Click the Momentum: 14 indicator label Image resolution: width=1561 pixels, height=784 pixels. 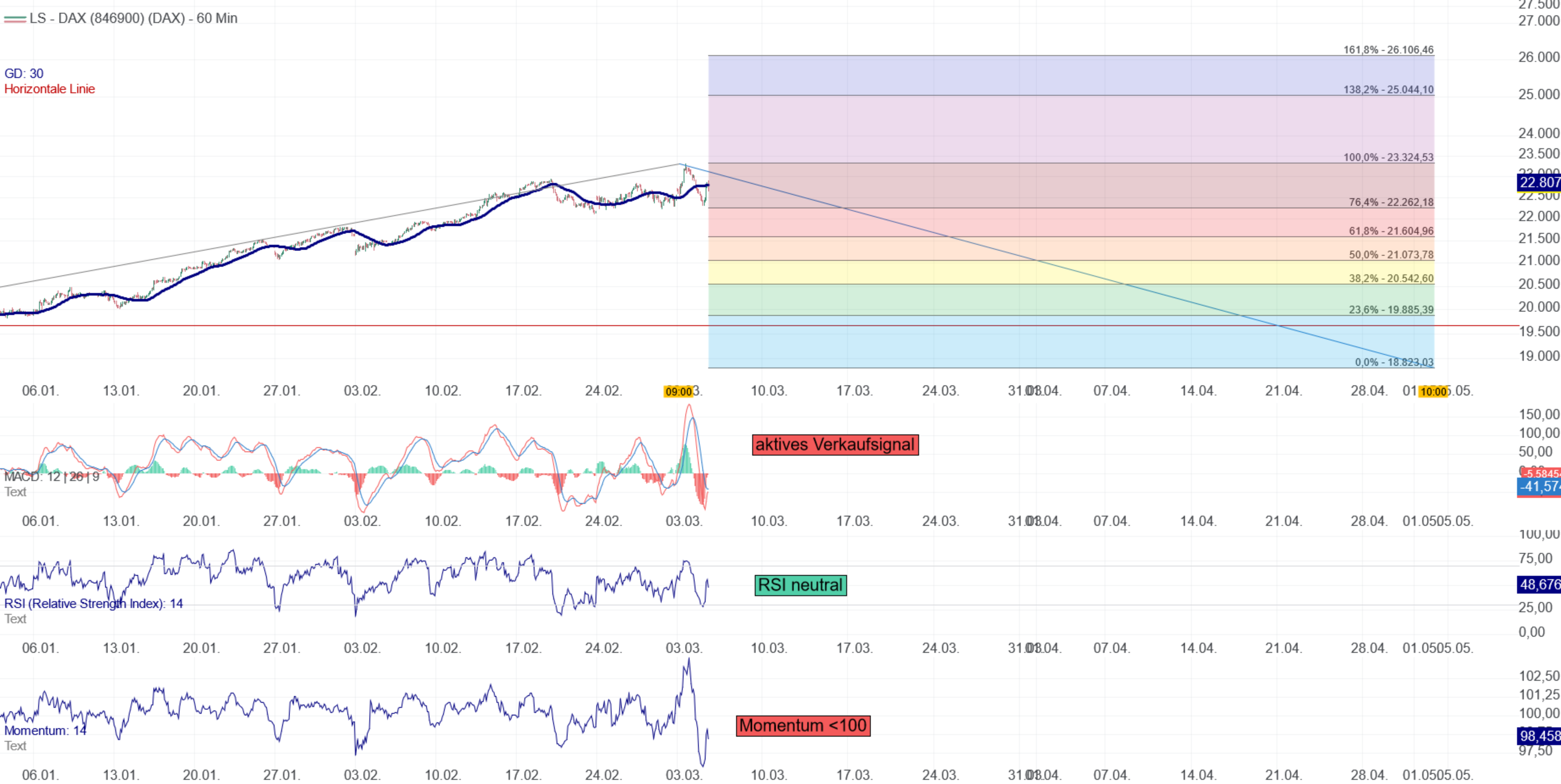tap(45, 731)
